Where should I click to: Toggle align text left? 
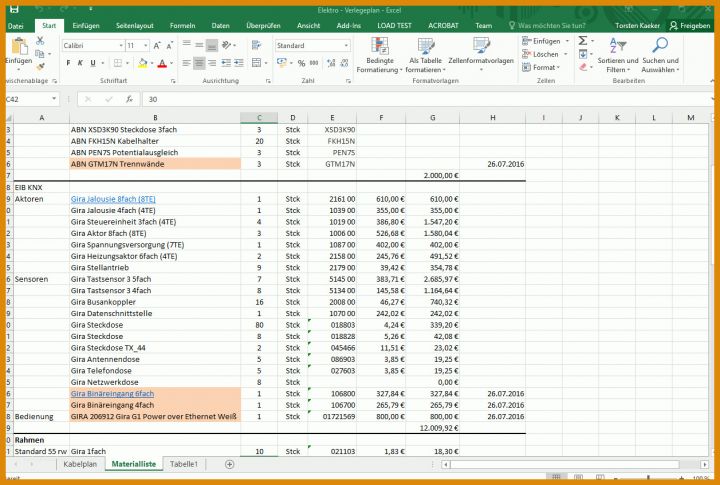coord(186,63)
